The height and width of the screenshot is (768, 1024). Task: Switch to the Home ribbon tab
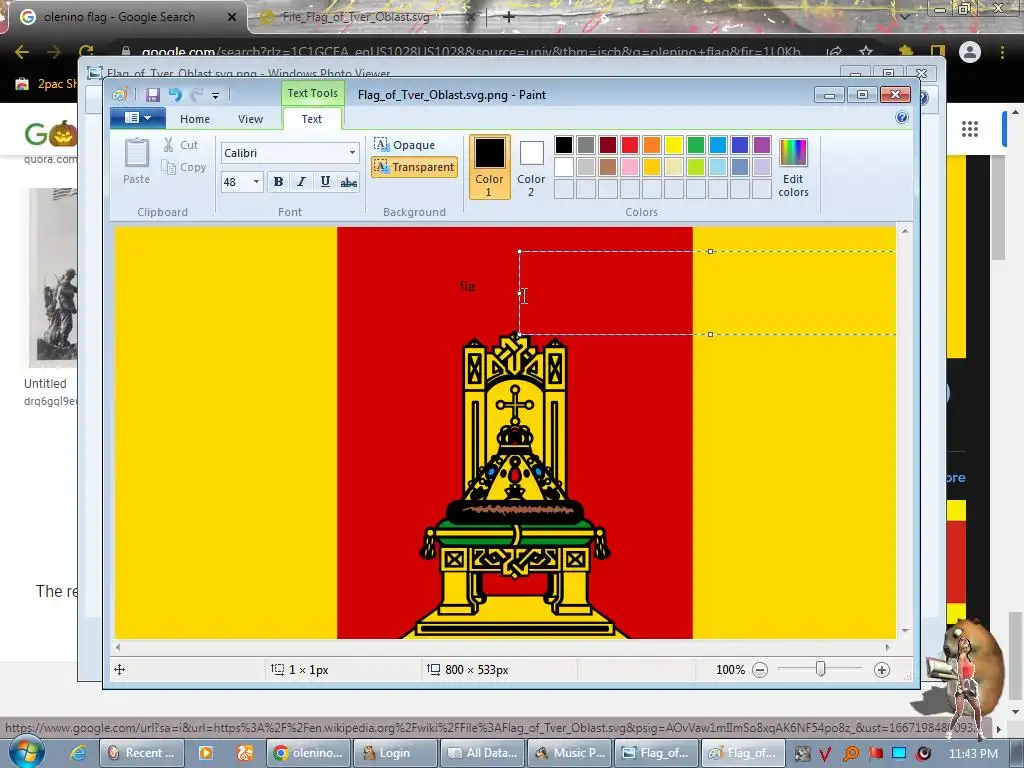(x=195, y=119)
